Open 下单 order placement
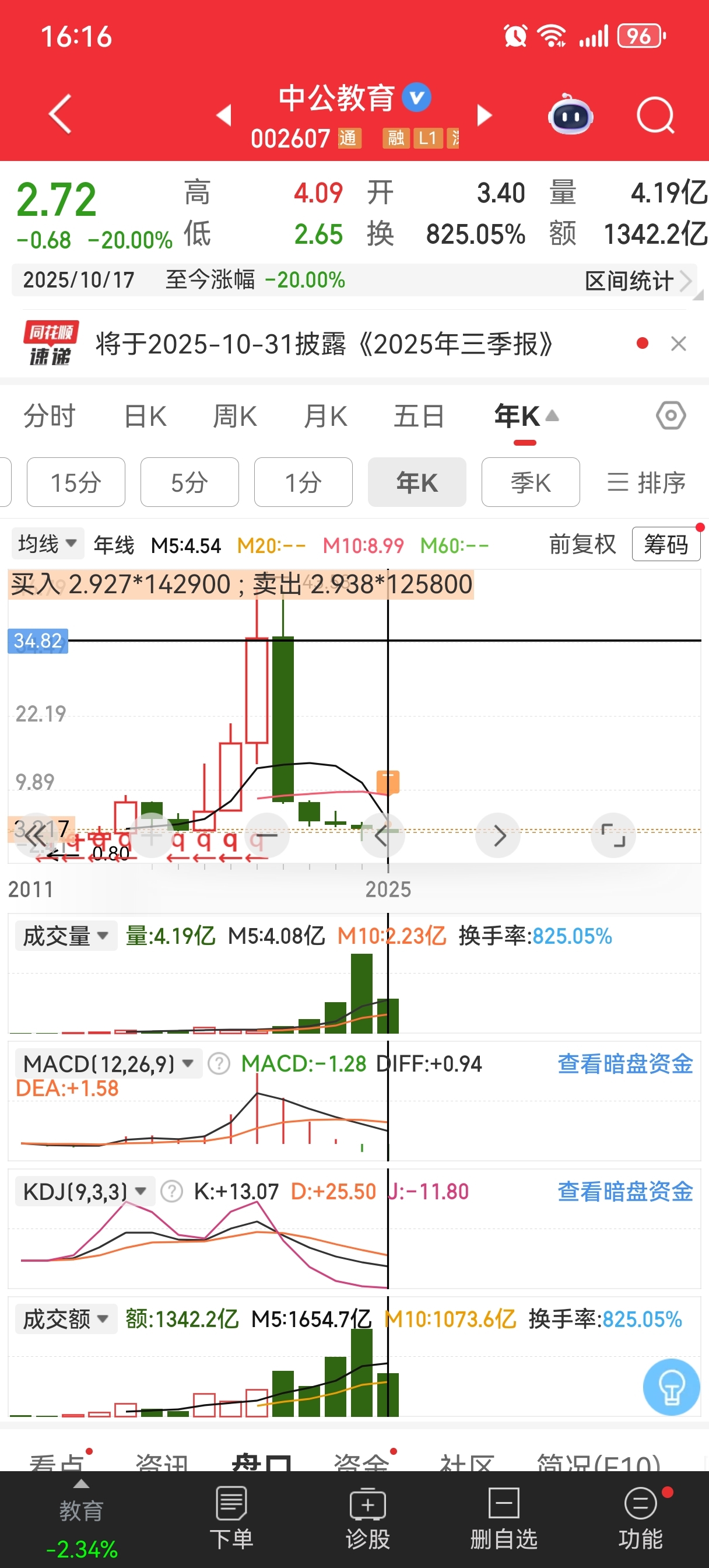 coord(231,1518)
